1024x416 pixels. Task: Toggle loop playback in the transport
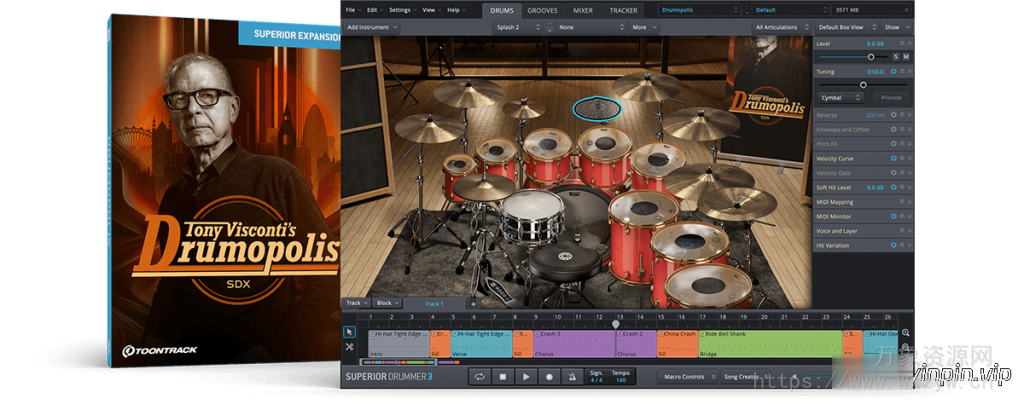tap(479, 377)
